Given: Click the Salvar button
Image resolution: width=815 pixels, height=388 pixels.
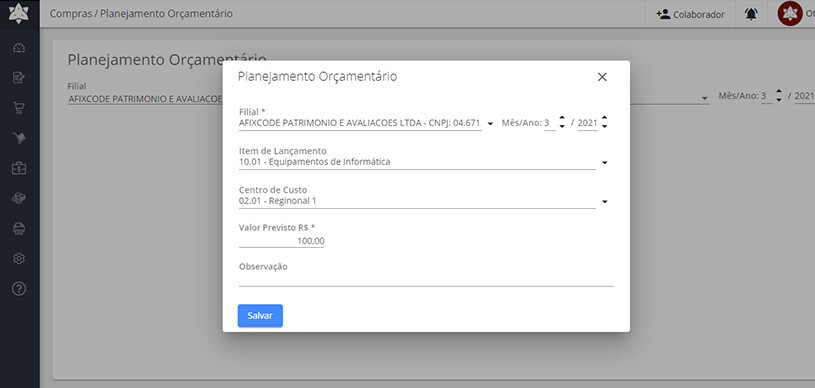Looking at the screenshot, I should pos(260,316).
